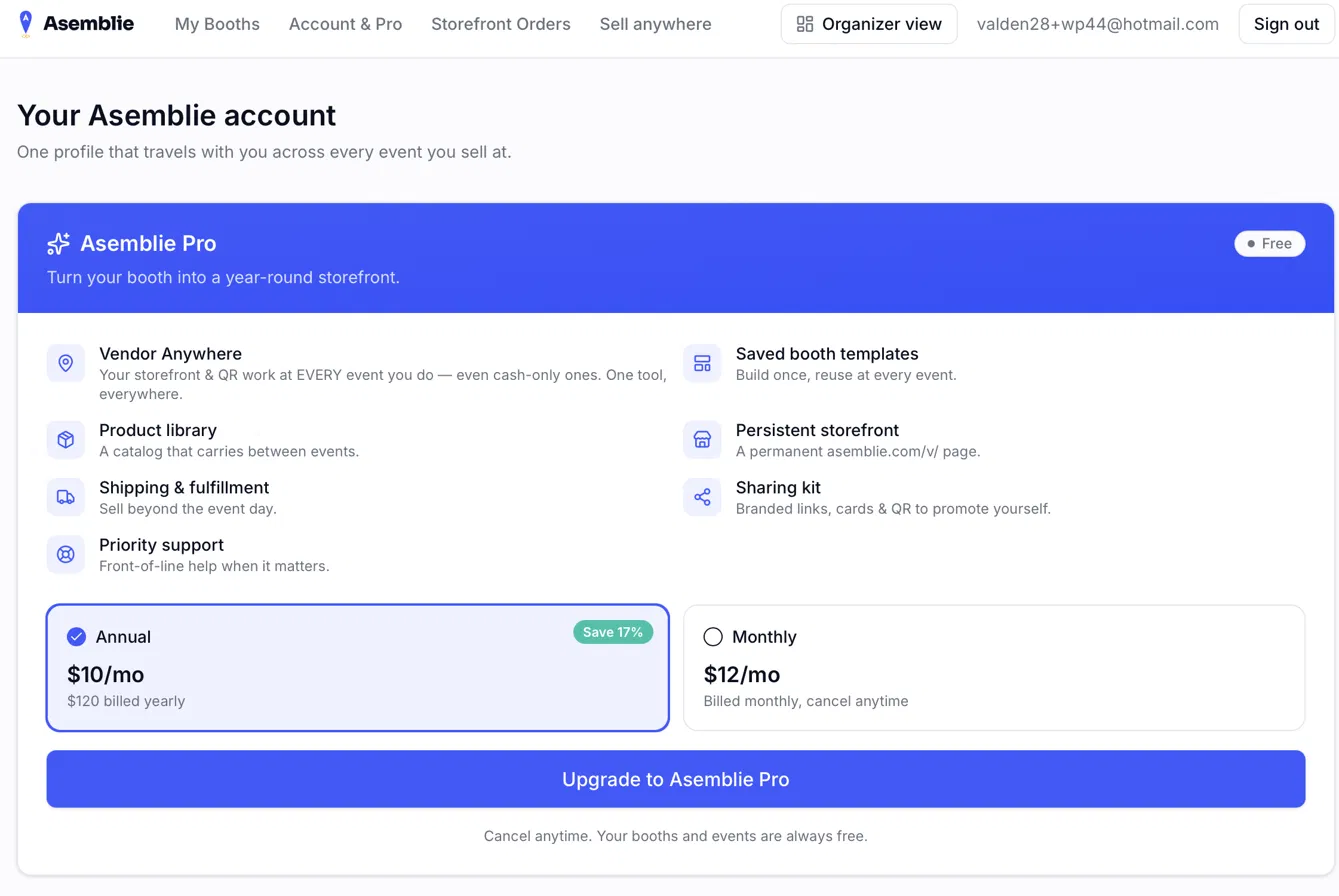Screen dimensions: 1339x896
Task: Click the Persistent storefront heading
Action: pyautogui.click(x=817, y=430)
